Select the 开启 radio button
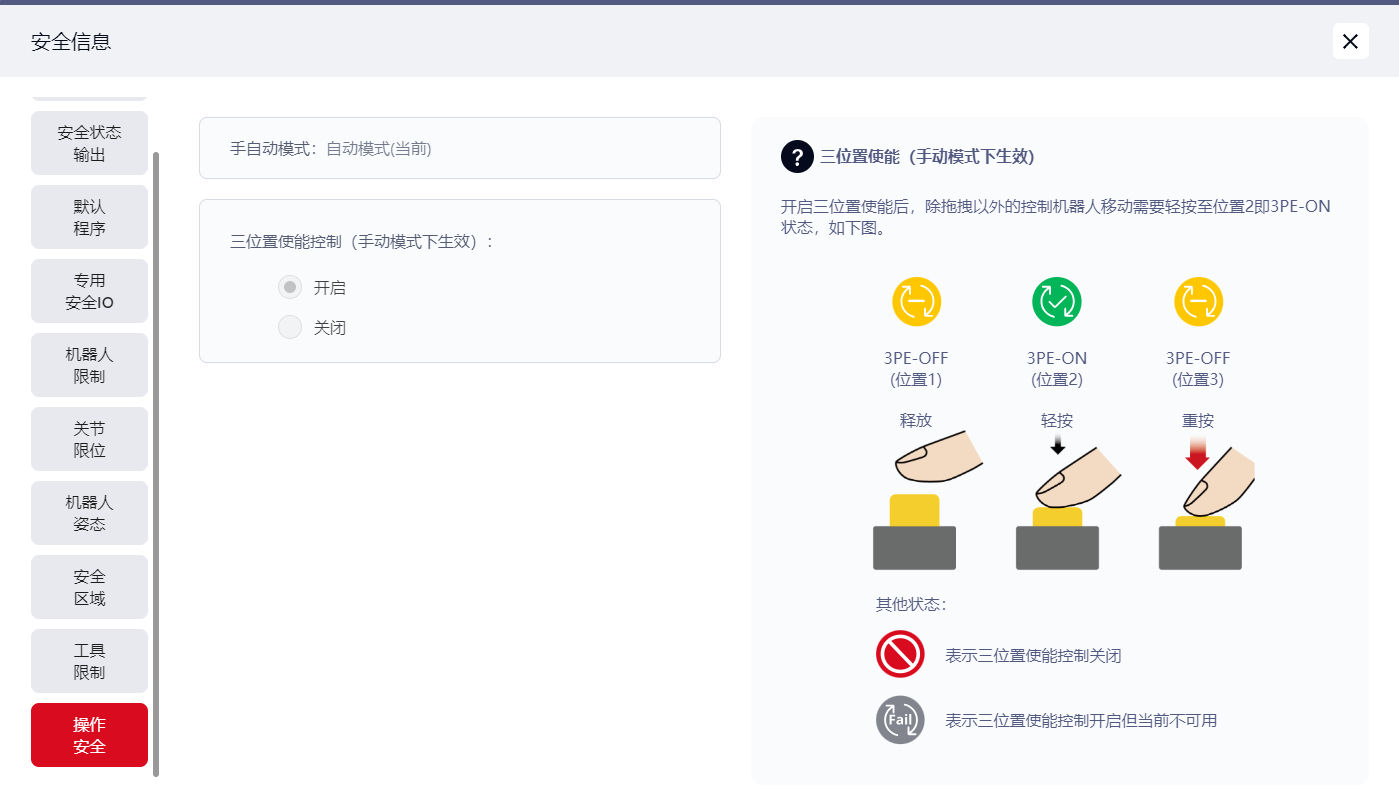 [x=290, y=288]
